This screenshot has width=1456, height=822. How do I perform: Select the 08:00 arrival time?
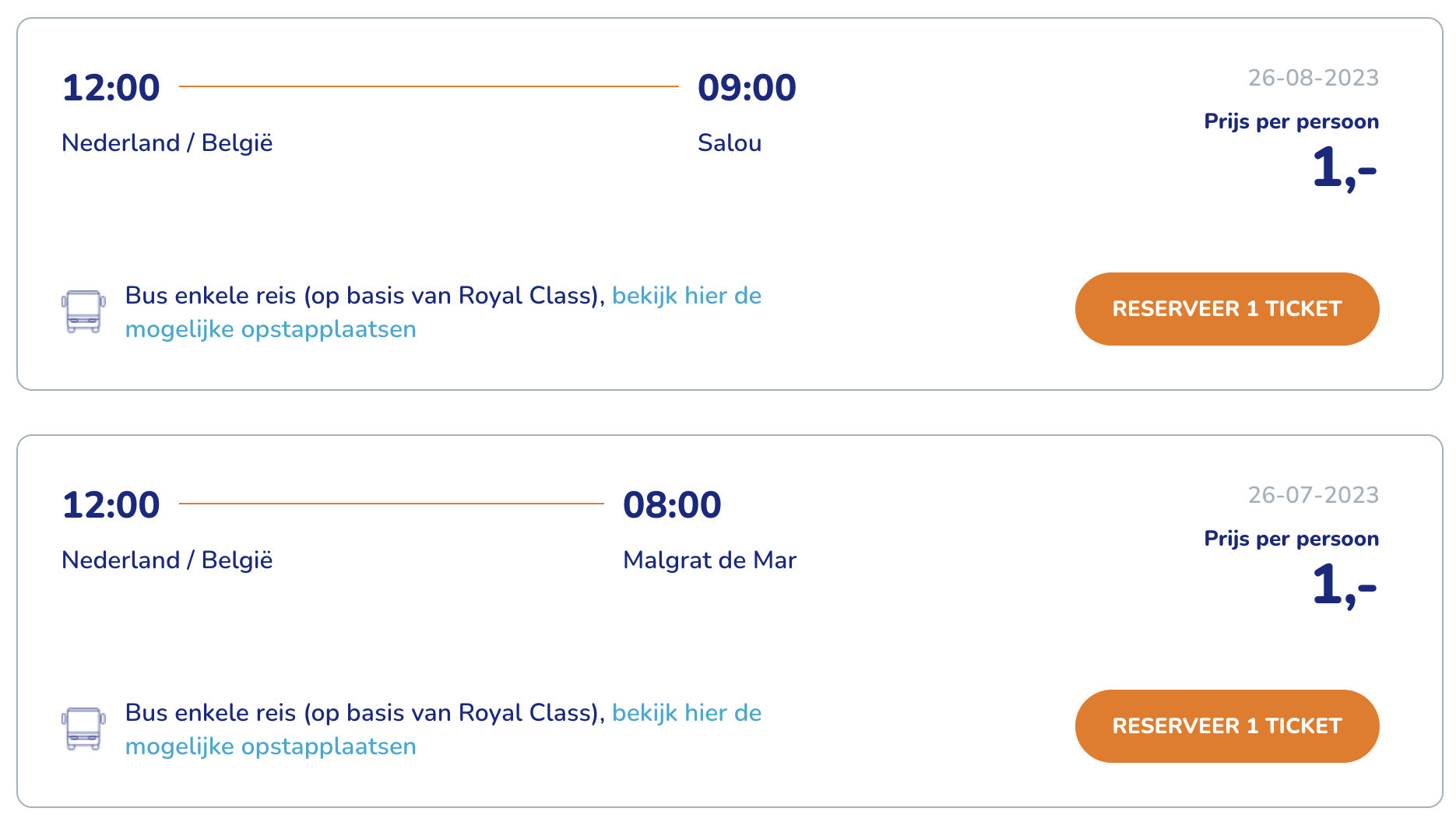(672, 504)
